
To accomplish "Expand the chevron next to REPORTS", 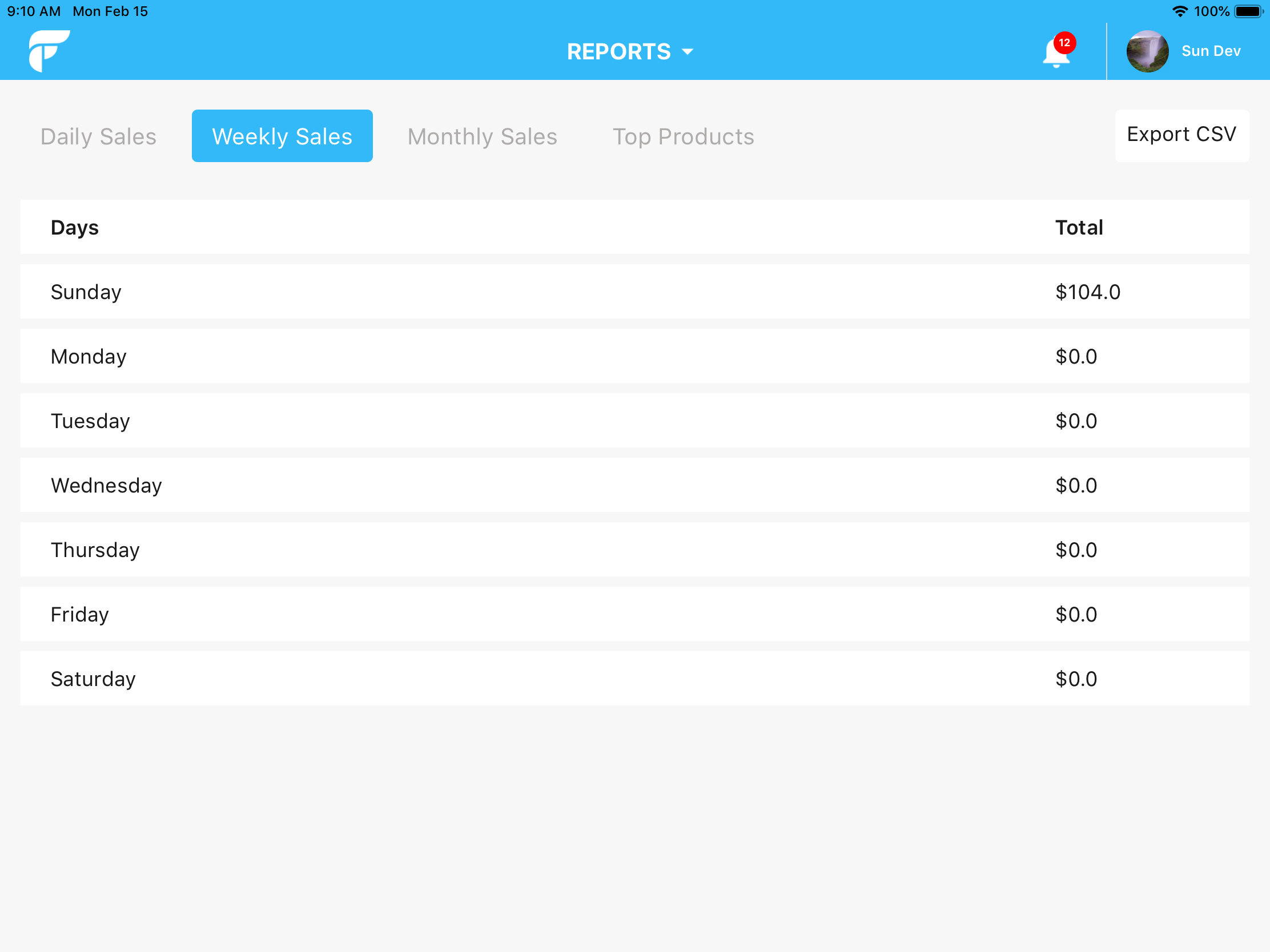I will click(688, 51).
